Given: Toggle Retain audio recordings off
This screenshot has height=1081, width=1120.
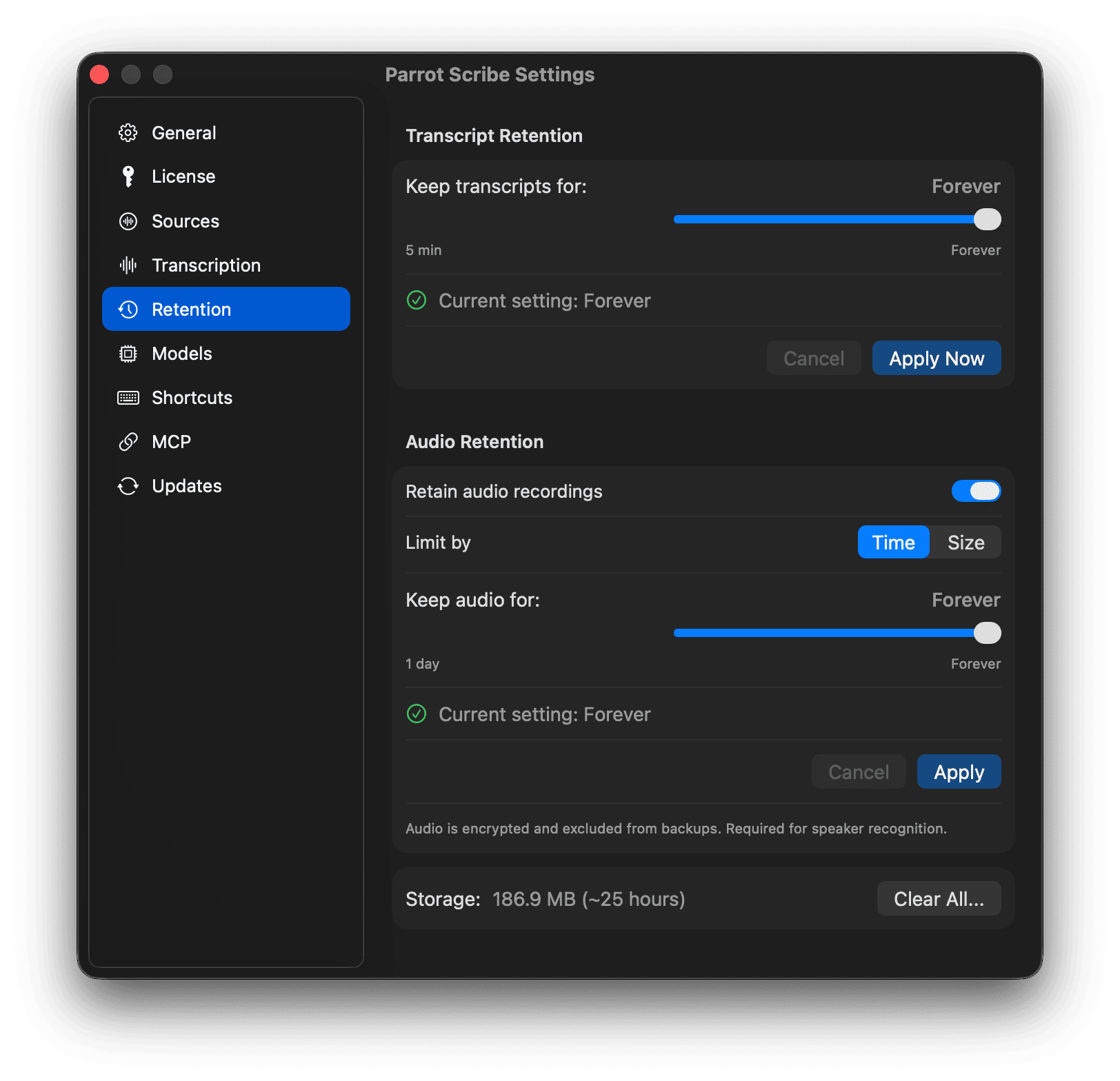Looking at the screenshot, I should tap(975, 491).
